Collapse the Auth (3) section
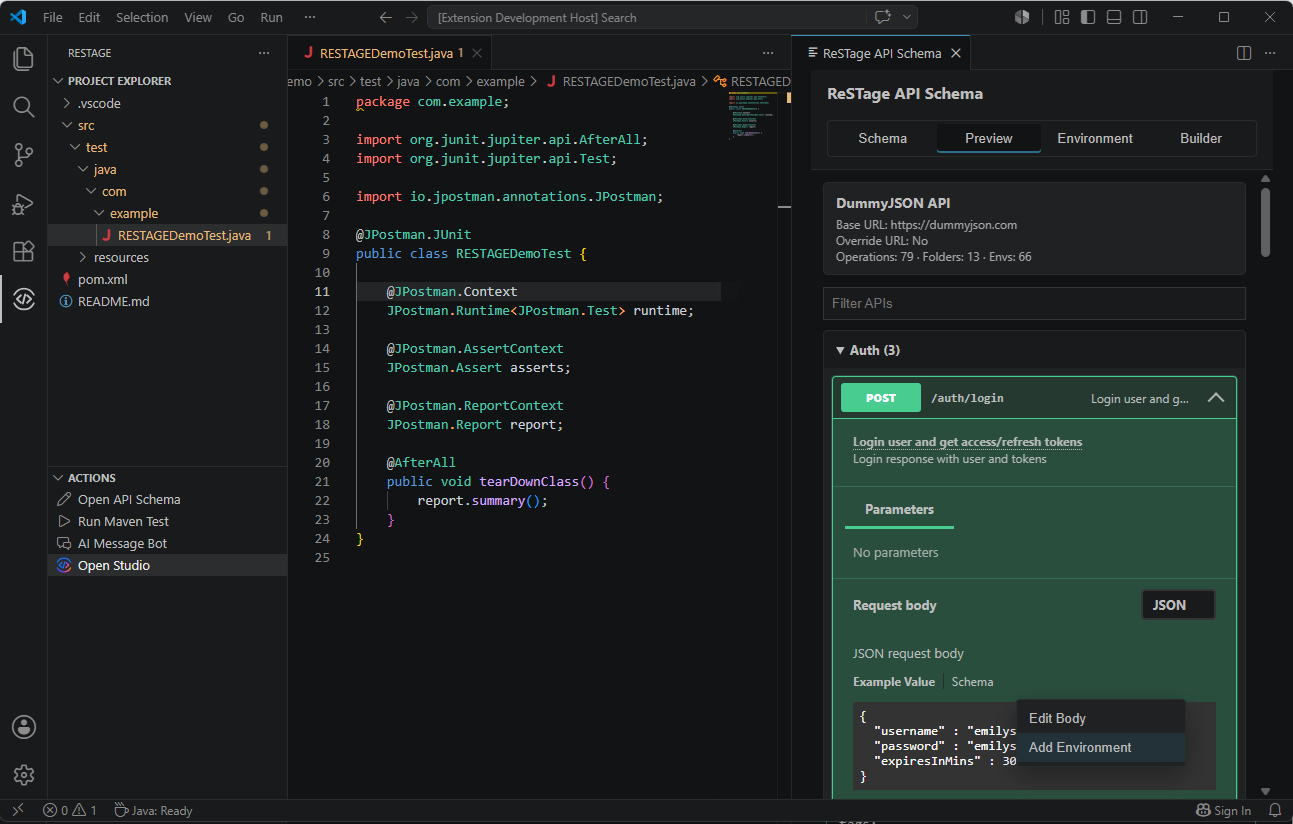The height and width of the screenshot is (824, 1293). pyautogui.click(x=869, y=350)
